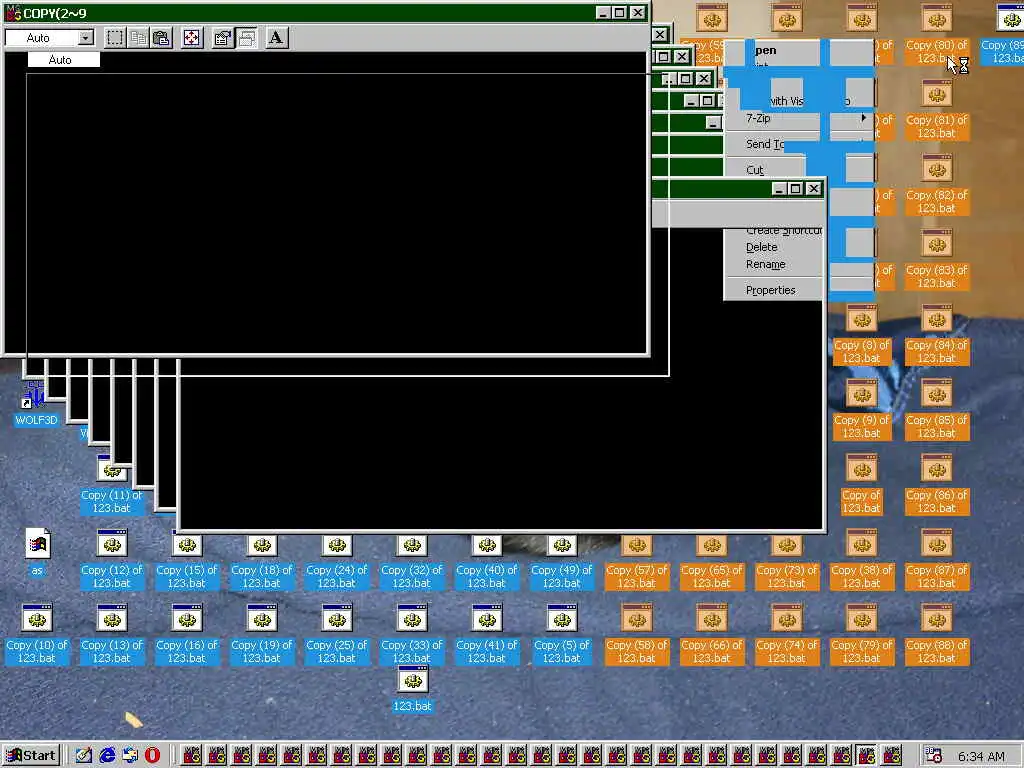
Task: Open Properties from the context menu
Action: [x=771, y=290]
